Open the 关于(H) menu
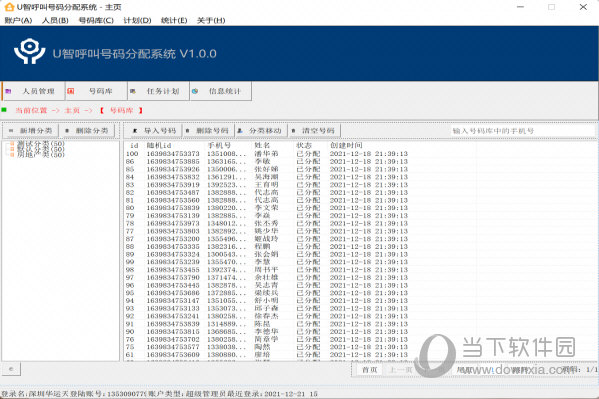 (211, 20)
